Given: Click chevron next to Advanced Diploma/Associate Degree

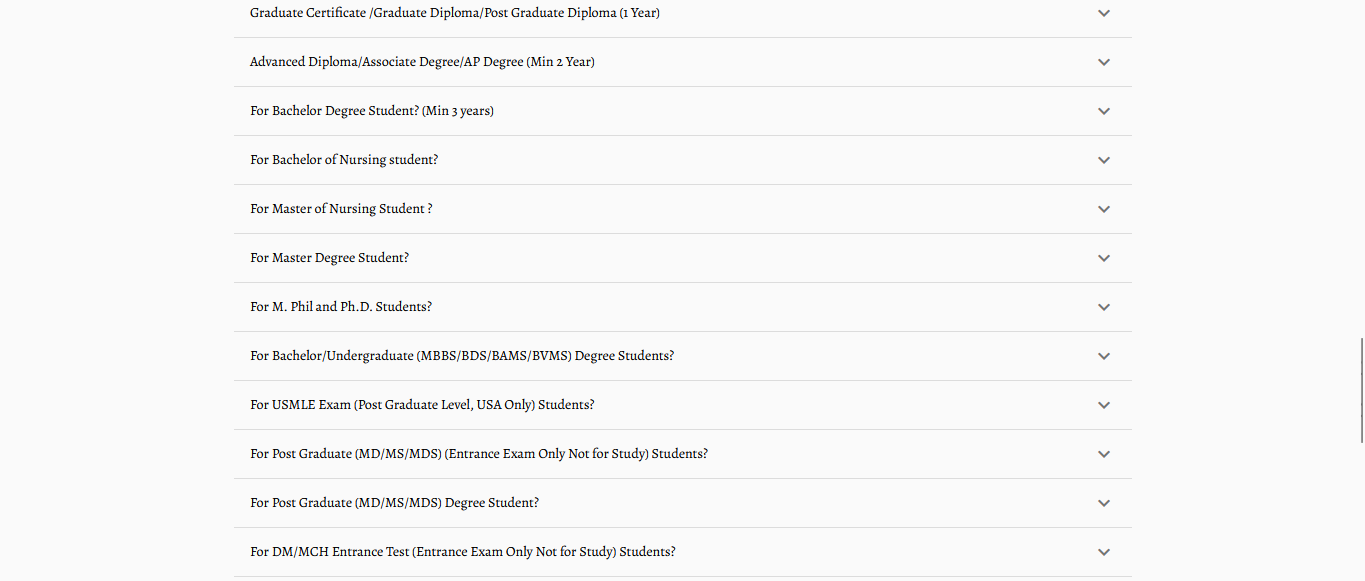Looking at the screenshot, I should pos(1104,62).
